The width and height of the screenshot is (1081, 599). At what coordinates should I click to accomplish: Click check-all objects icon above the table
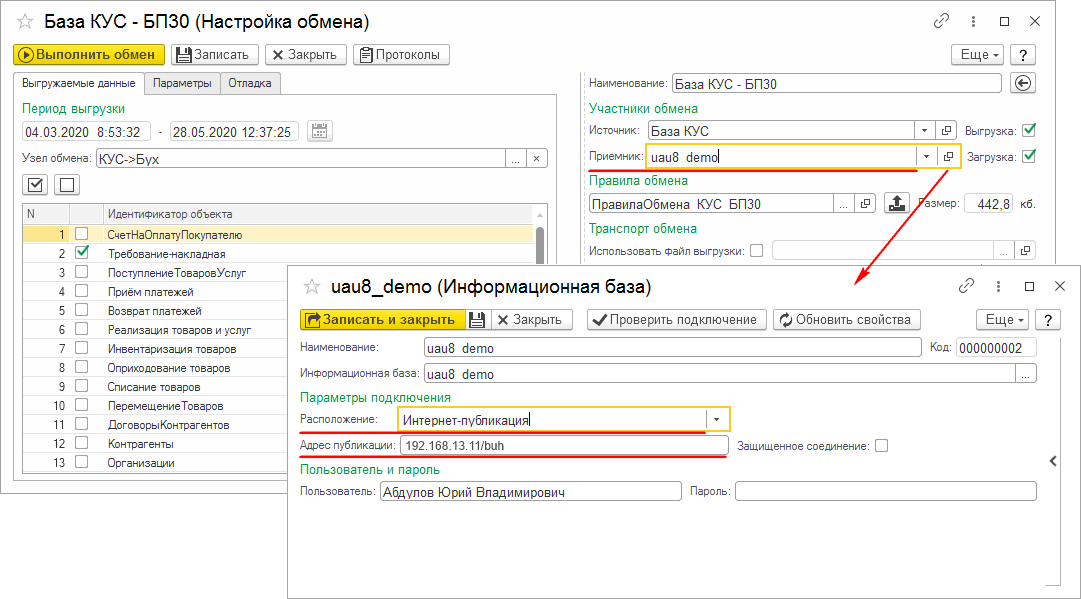(x=36, y=184)
